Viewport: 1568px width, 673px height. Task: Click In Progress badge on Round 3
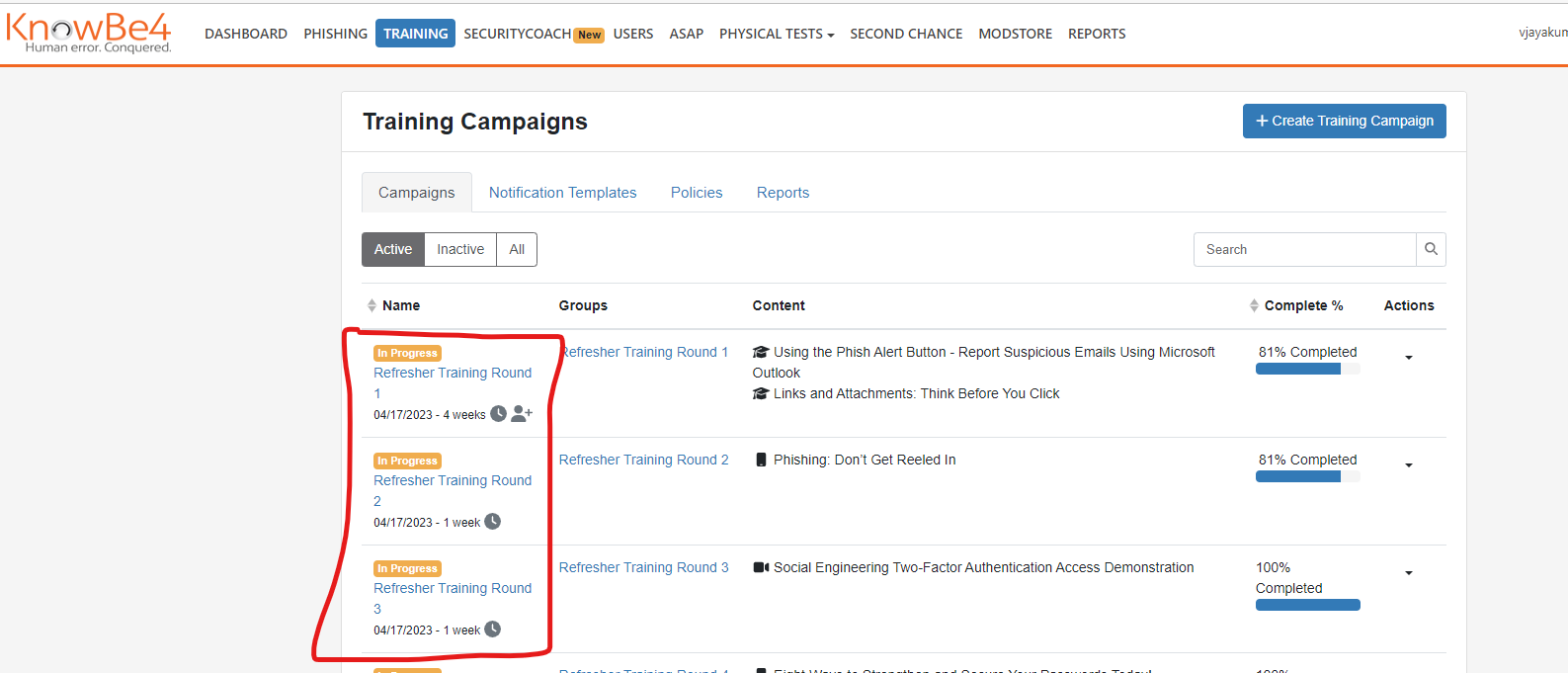407,568
